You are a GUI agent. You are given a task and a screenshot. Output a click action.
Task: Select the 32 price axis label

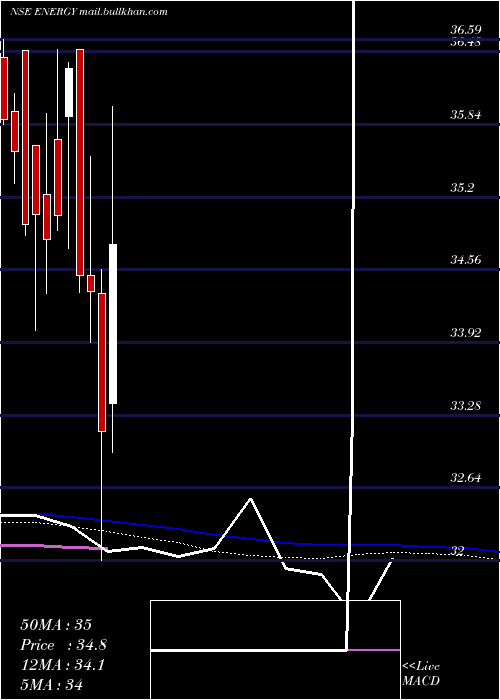[x=459, y=551]
